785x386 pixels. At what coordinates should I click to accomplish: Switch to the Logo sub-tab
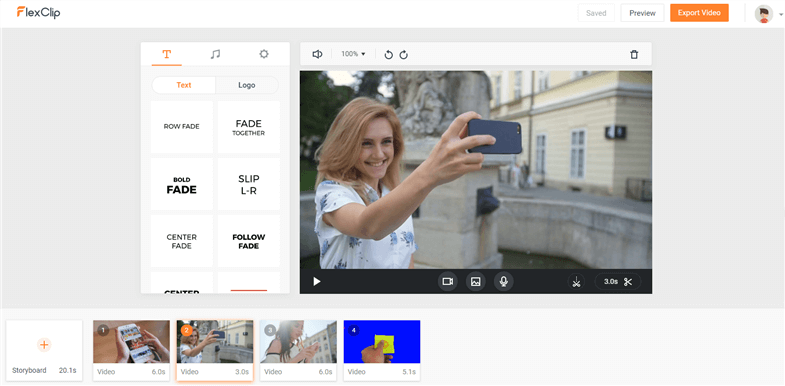point(247,85)
